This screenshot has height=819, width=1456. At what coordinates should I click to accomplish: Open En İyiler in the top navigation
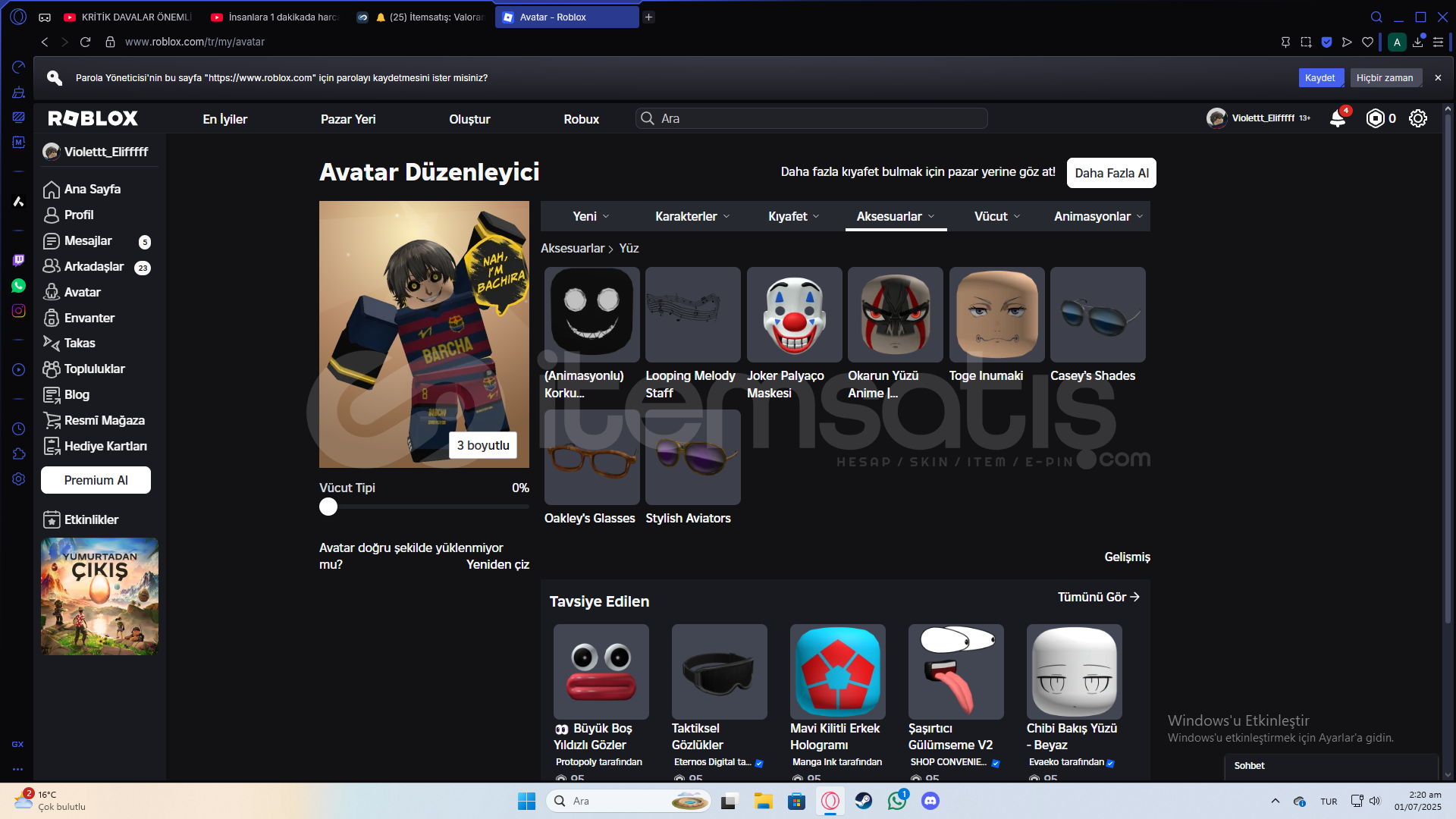pyautogui.click(x=225, y=119)
